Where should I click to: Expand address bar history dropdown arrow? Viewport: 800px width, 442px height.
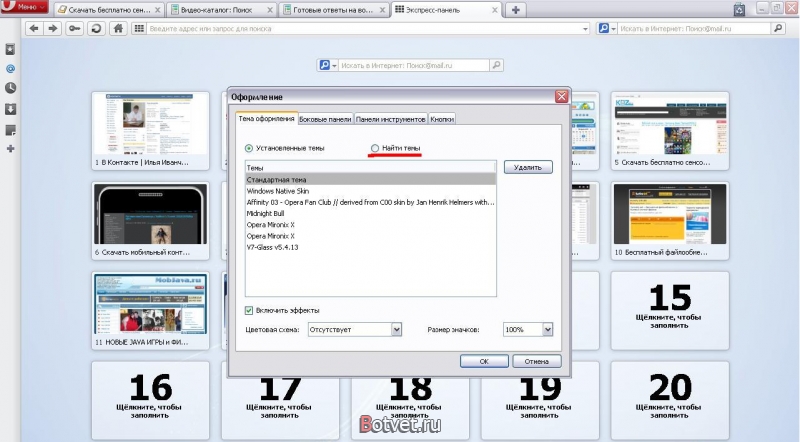(585, 29)
